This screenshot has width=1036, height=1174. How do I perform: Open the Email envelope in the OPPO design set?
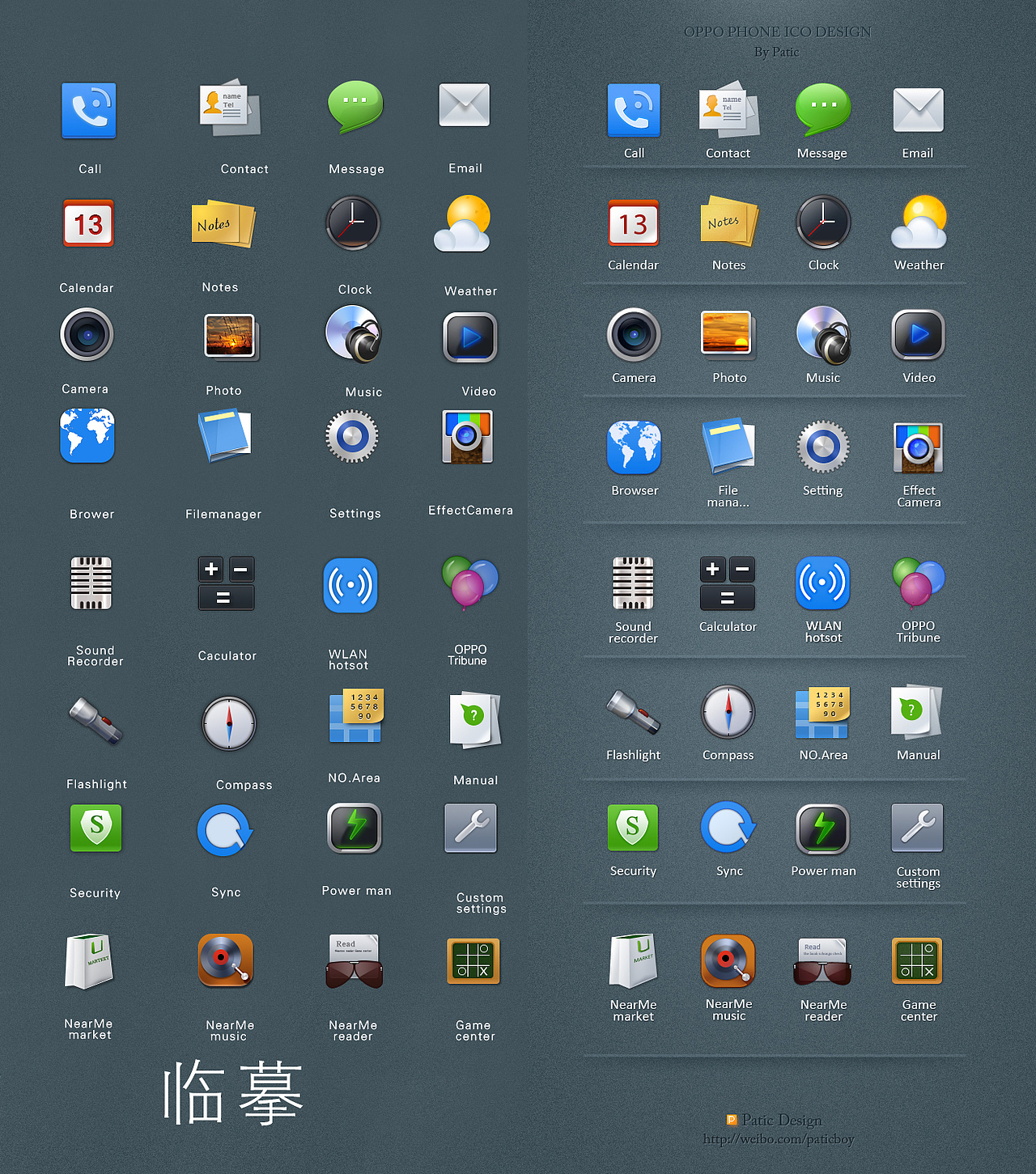tap(919, 110)
